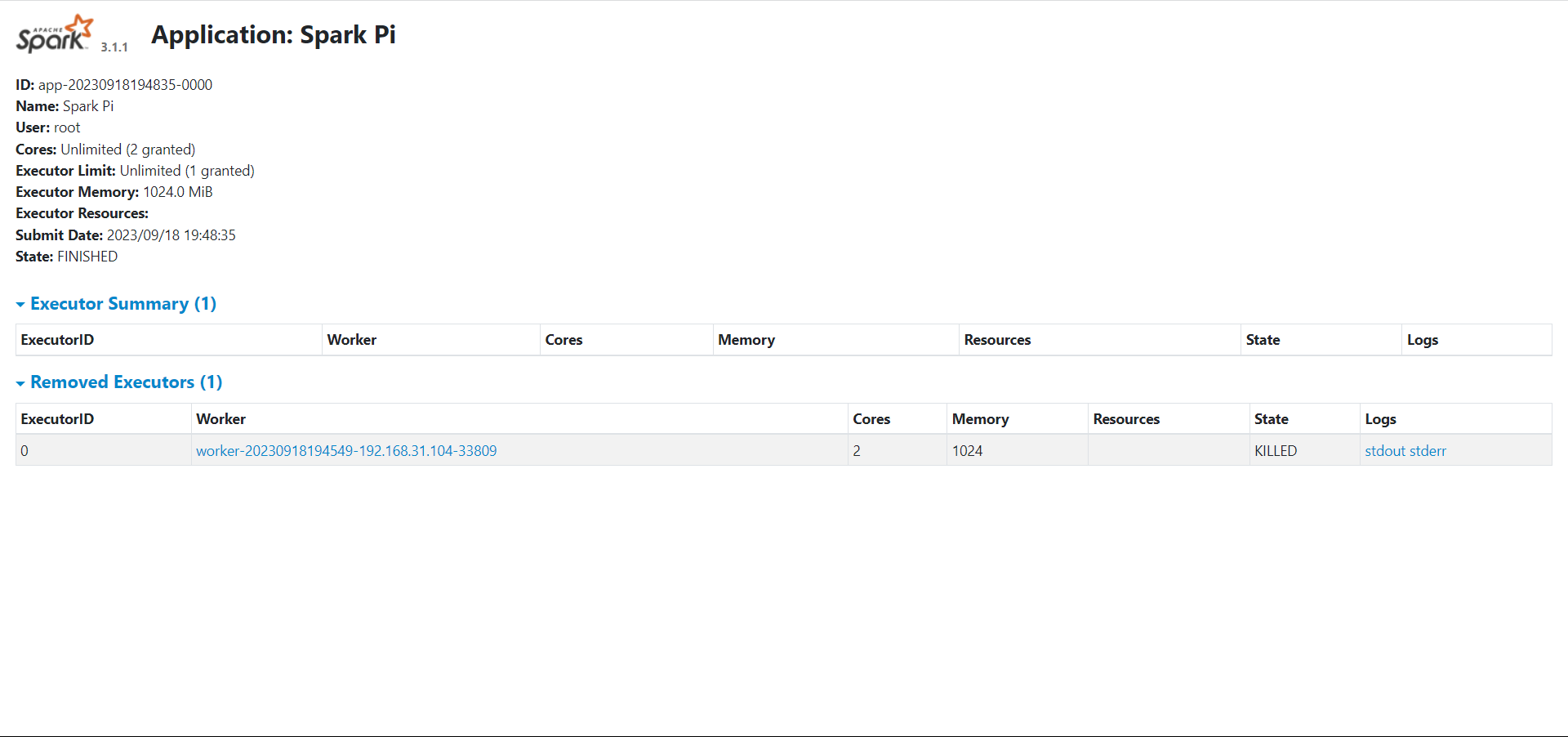Screen dimensions: 1568x737
Task: Click Submit Date 2023/09/18 19:48:35
Action: [126, 235]
